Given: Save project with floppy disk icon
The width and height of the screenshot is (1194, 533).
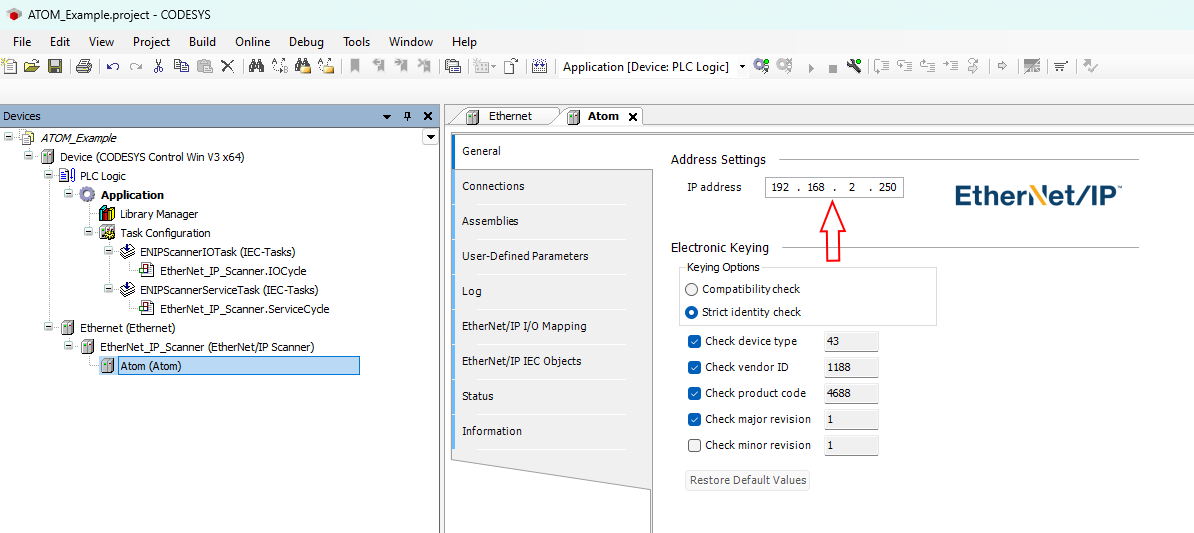Looking at the screenshot, I should (x=55, y=66).
